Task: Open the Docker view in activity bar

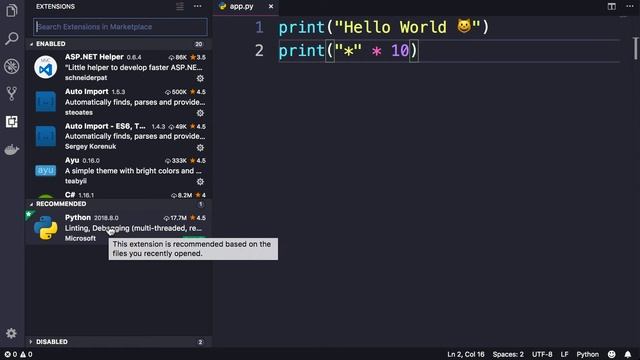Action: pos(12,149)
